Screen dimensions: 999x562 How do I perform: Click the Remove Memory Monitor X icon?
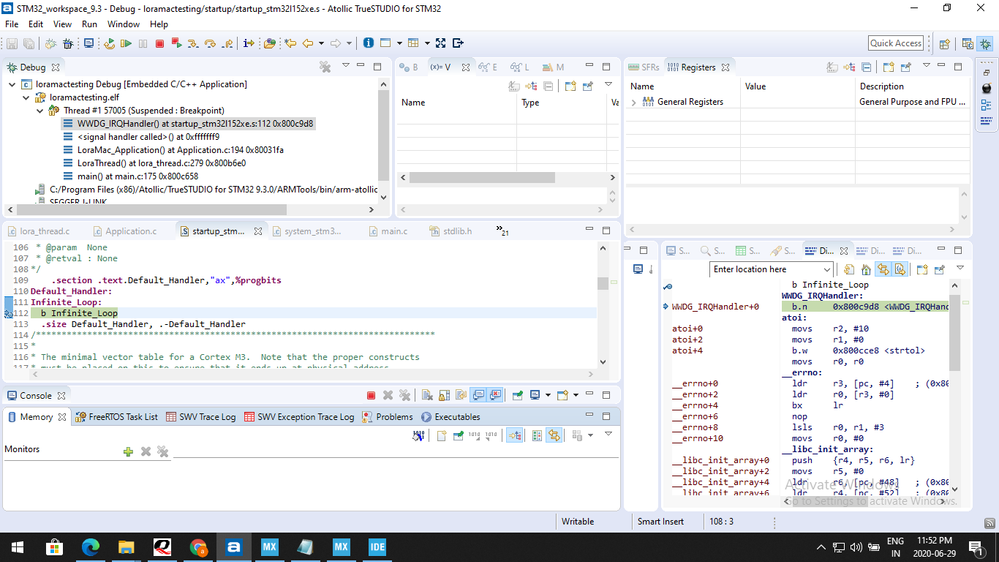pos(145,451)
